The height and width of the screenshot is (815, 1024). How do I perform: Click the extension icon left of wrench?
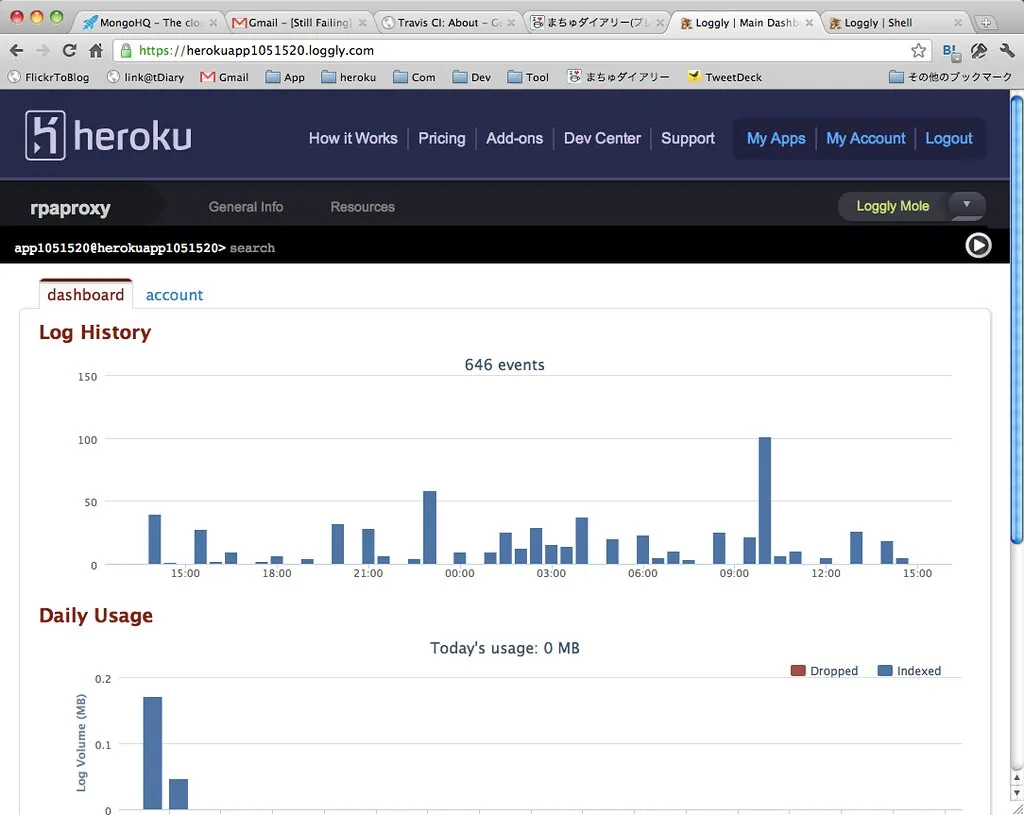(979, 51)
